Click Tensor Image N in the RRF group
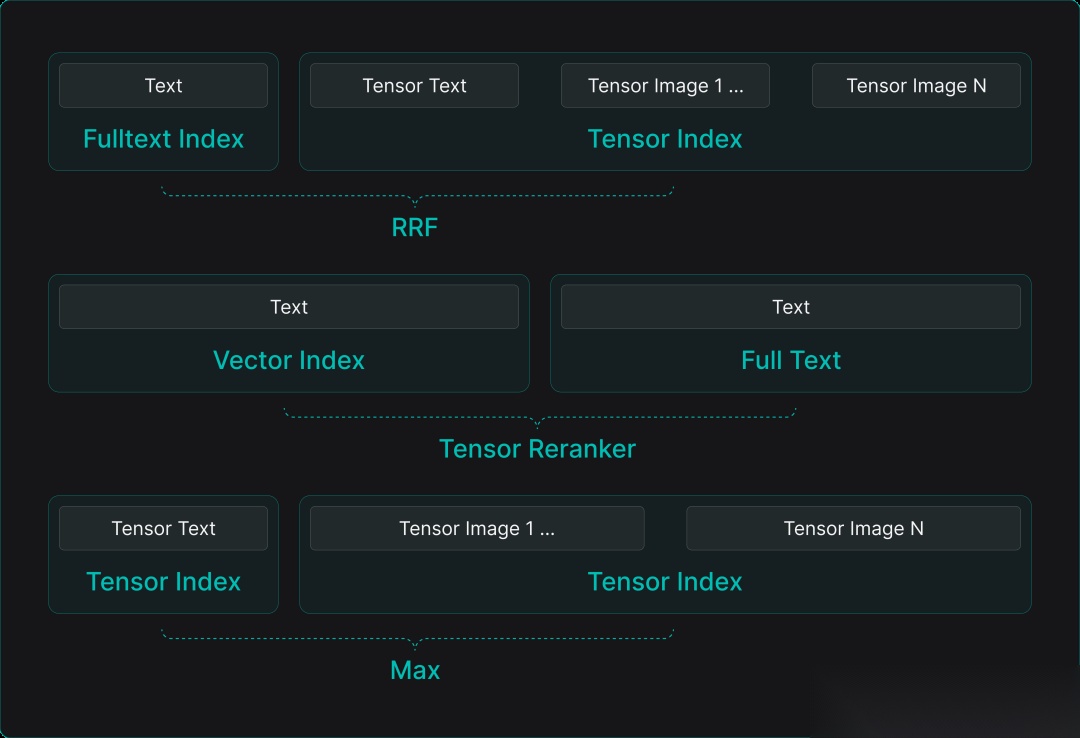 click(916, 85)
